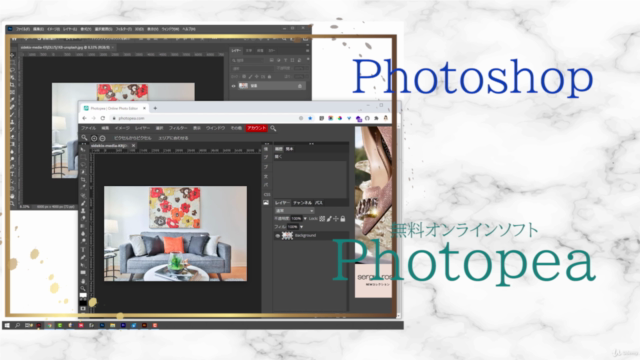Click Windows taskbar search icon

pyautogui.click(x=18, y=325)
